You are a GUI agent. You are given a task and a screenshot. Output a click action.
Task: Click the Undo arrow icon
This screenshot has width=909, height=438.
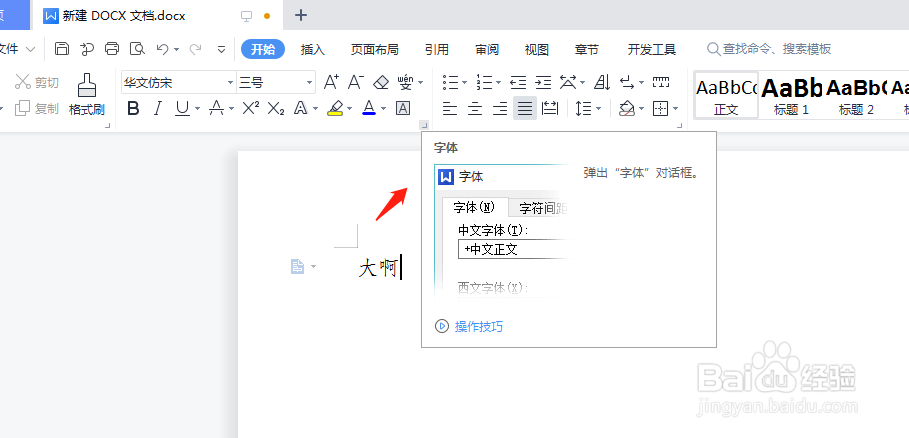[x=163, y=49]
